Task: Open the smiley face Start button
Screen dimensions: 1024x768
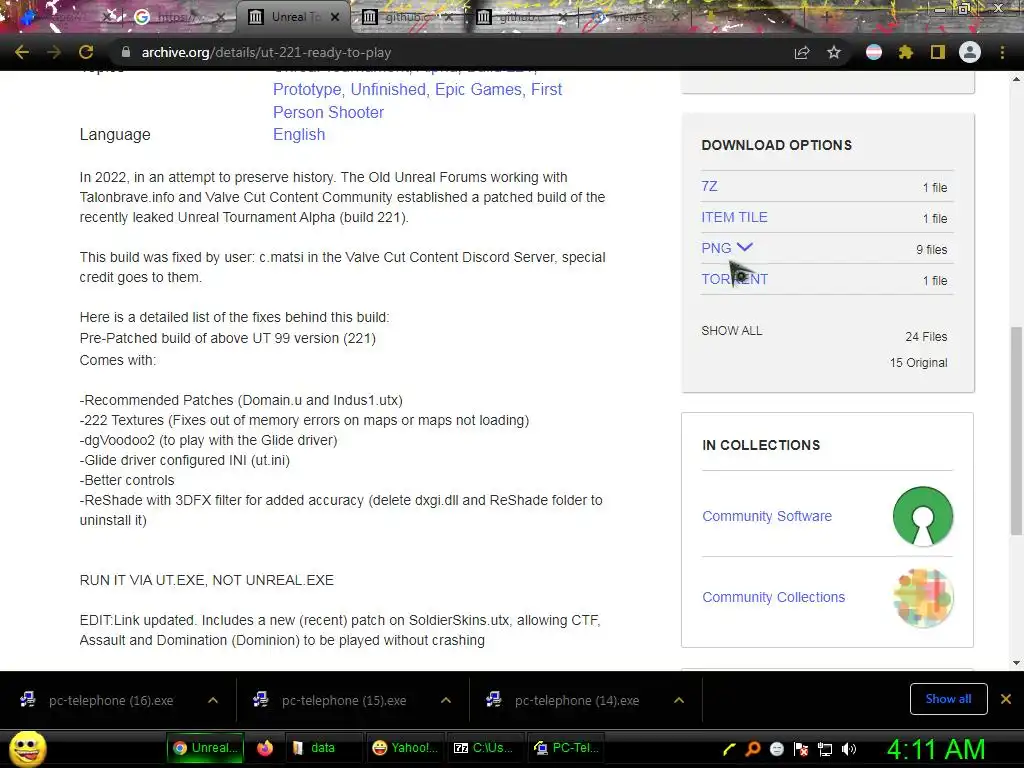Action: 28,748
